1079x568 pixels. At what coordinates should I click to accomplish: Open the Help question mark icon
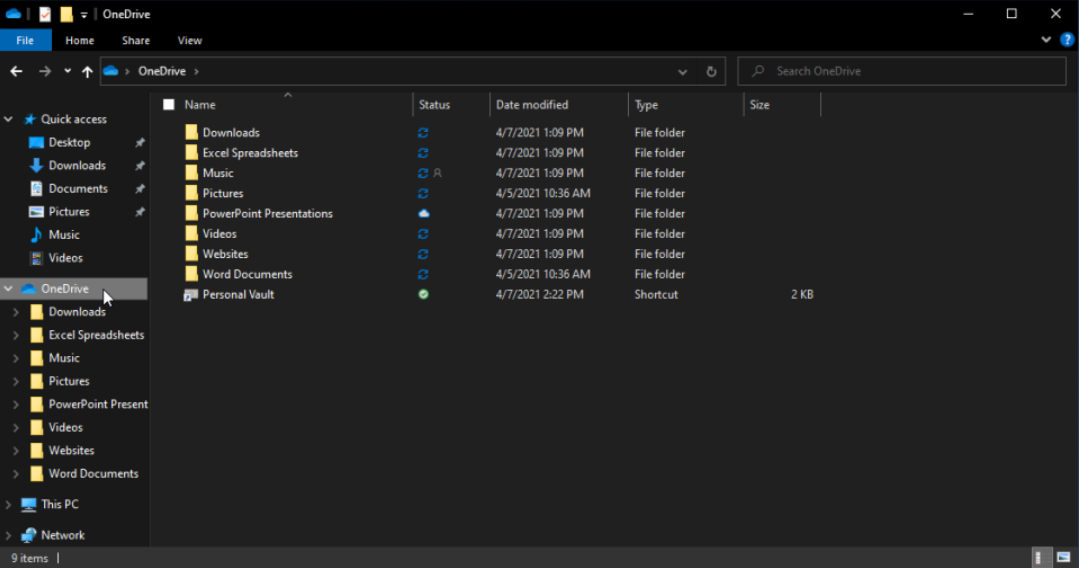click(1066, 40)
